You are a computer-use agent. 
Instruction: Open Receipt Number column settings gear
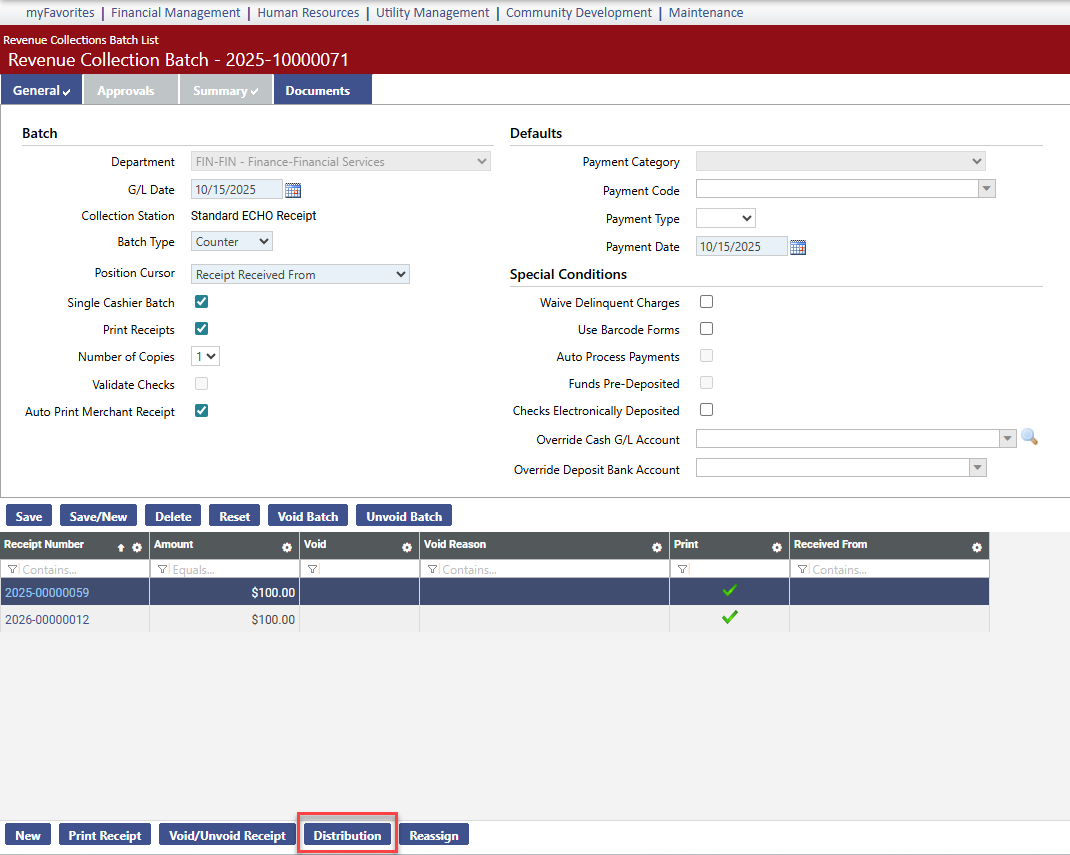(x=137, y=548)
